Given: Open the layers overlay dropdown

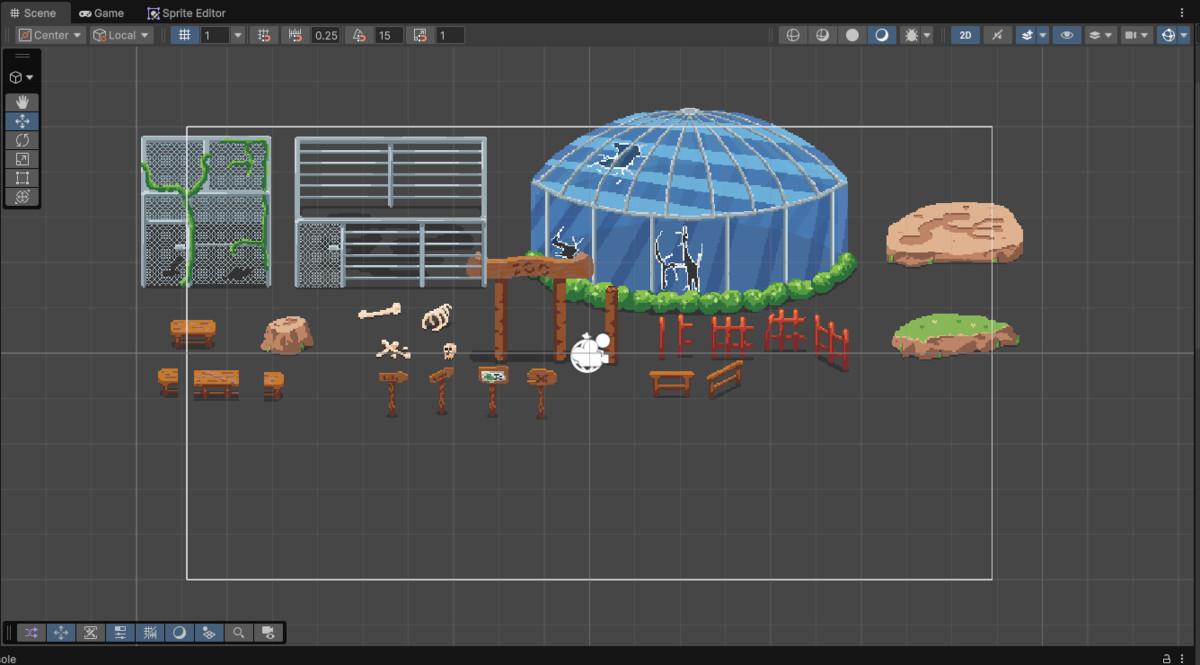Looking at the screenshot, I should click(1101, 35).
